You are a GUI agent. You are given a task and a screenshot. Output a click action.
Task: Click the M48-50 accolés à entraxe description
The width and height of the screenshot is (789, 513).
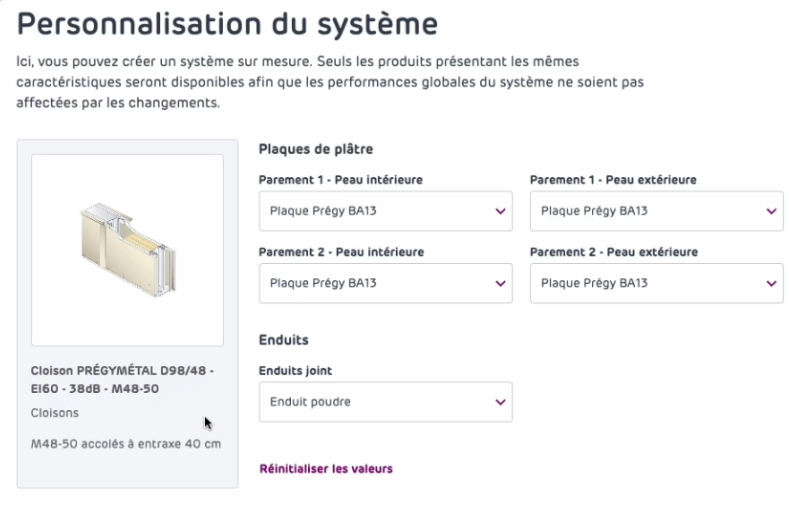[126, 444]
